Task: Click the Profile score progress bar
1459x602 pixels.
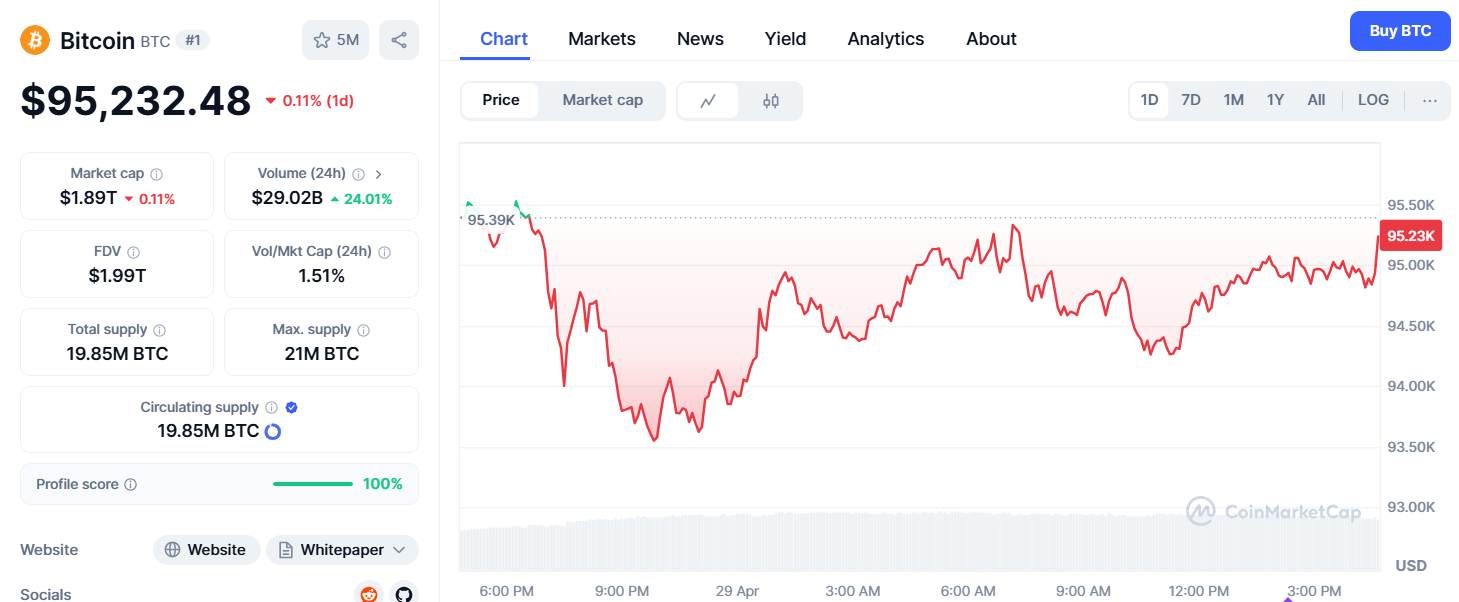Action: tap(312, 484)
